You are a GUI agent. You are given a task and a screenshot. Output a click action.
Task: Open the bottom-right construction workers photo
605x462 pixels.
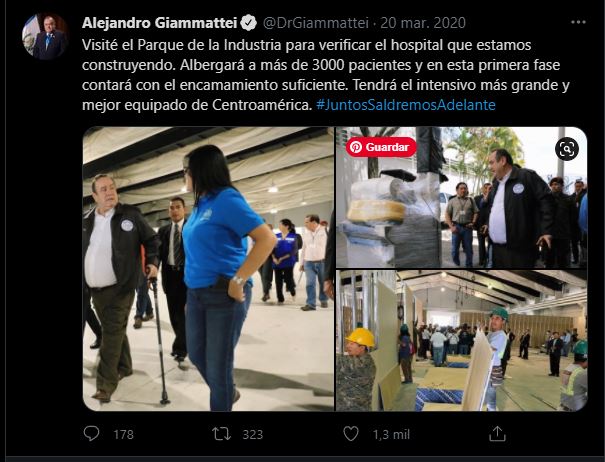click(461, 340)
